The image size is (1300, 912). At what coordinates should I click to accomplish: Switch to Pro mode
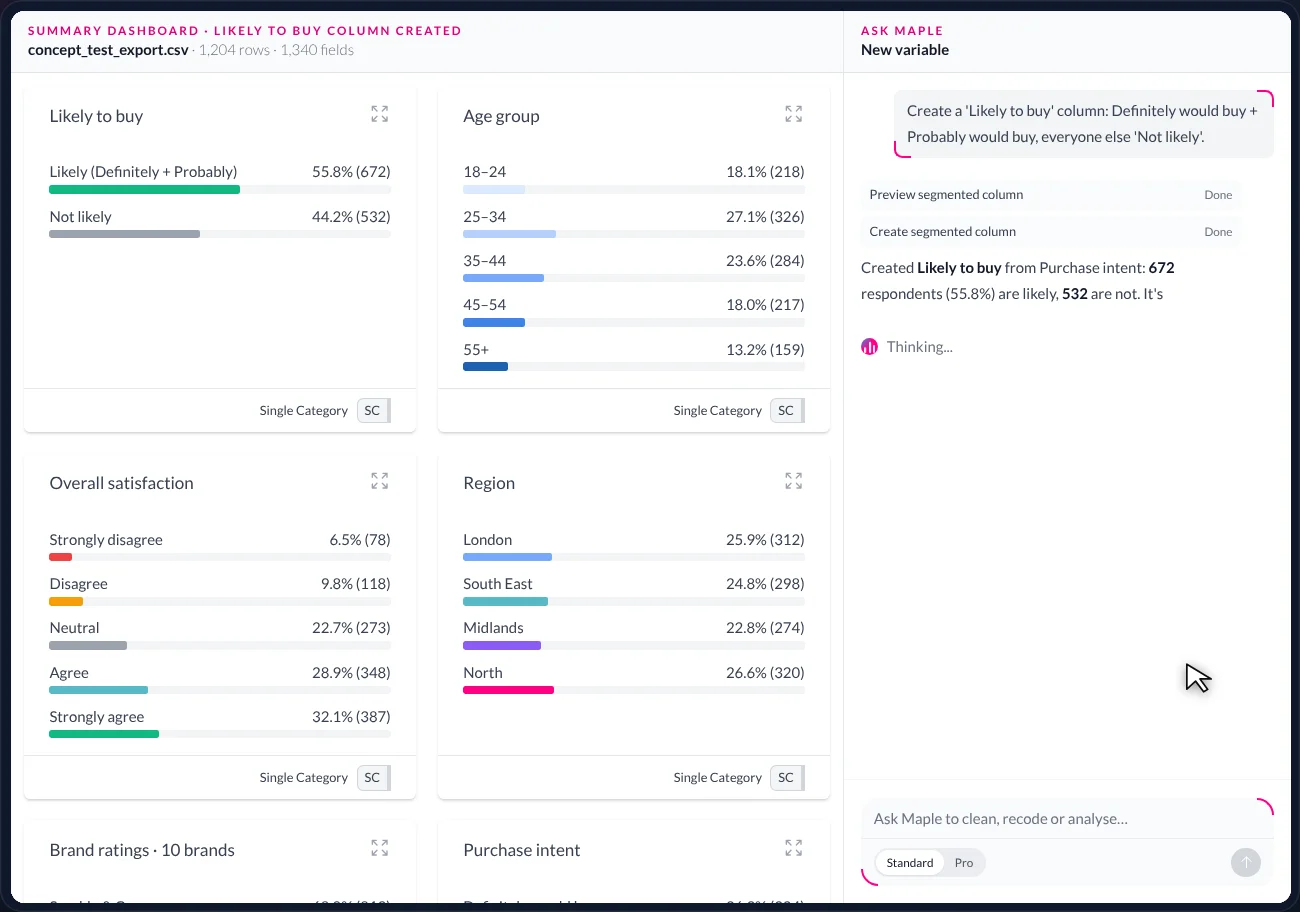click(x=964, y=863)
